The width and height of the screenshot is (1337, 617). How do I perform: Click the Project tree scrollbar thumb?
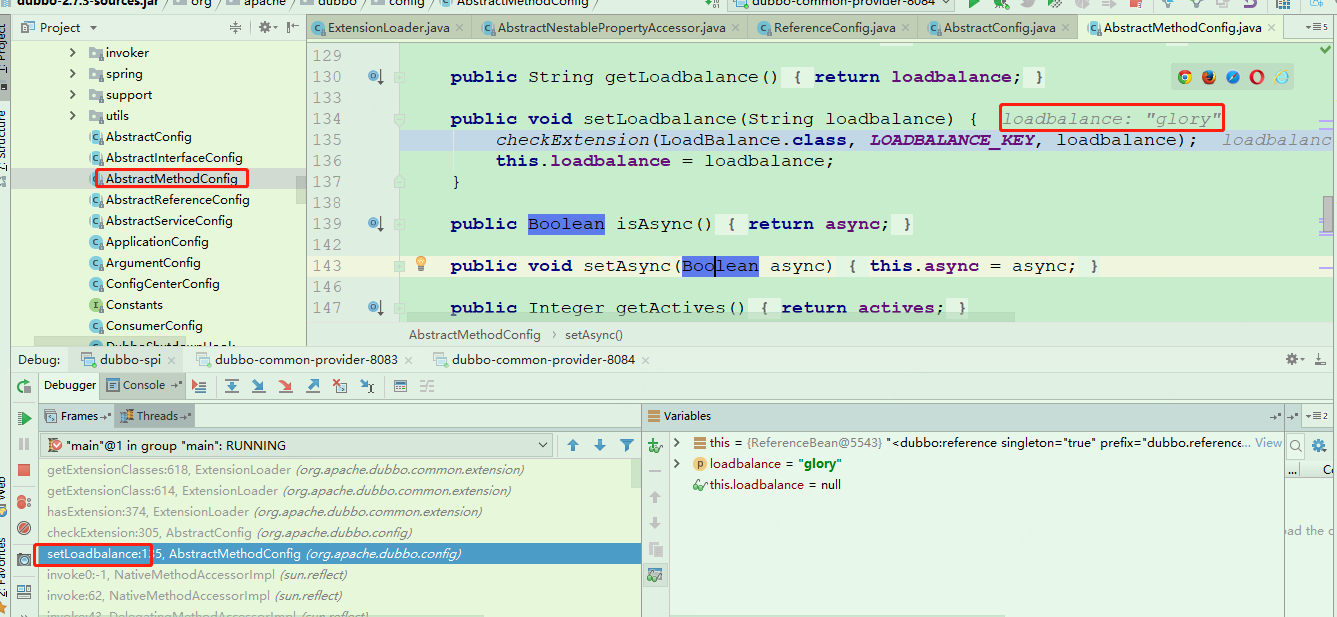click(x=299, y=189)
